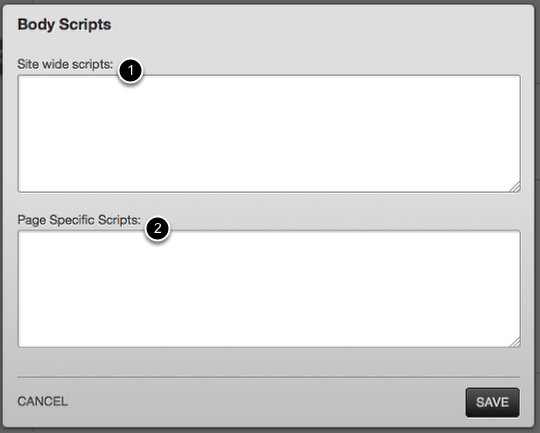Click the word "Specific" in the second label

point(72,220)
